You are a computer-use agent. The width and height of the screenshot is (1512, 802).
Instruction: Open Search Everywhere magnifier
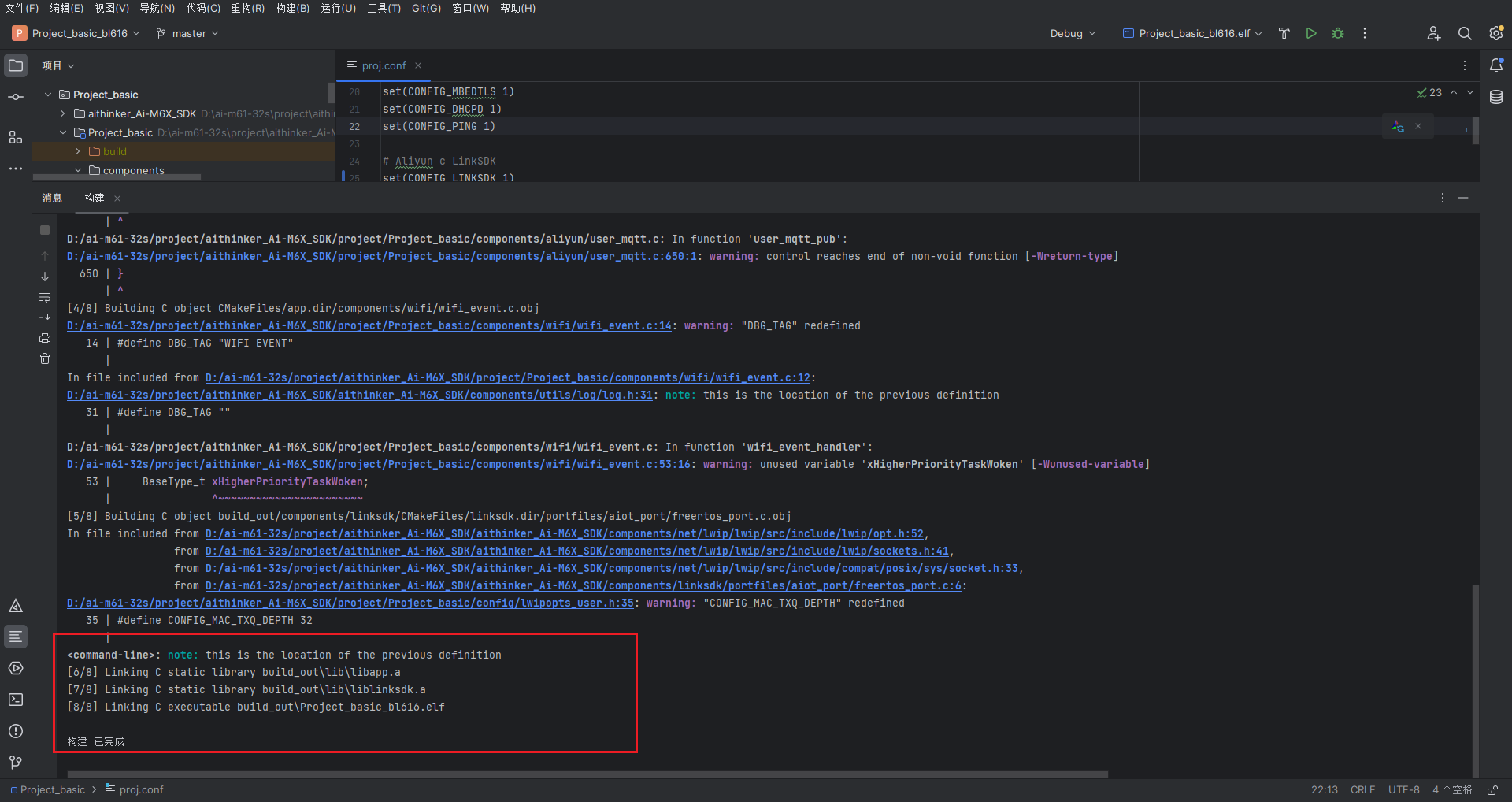[1465, 33]
